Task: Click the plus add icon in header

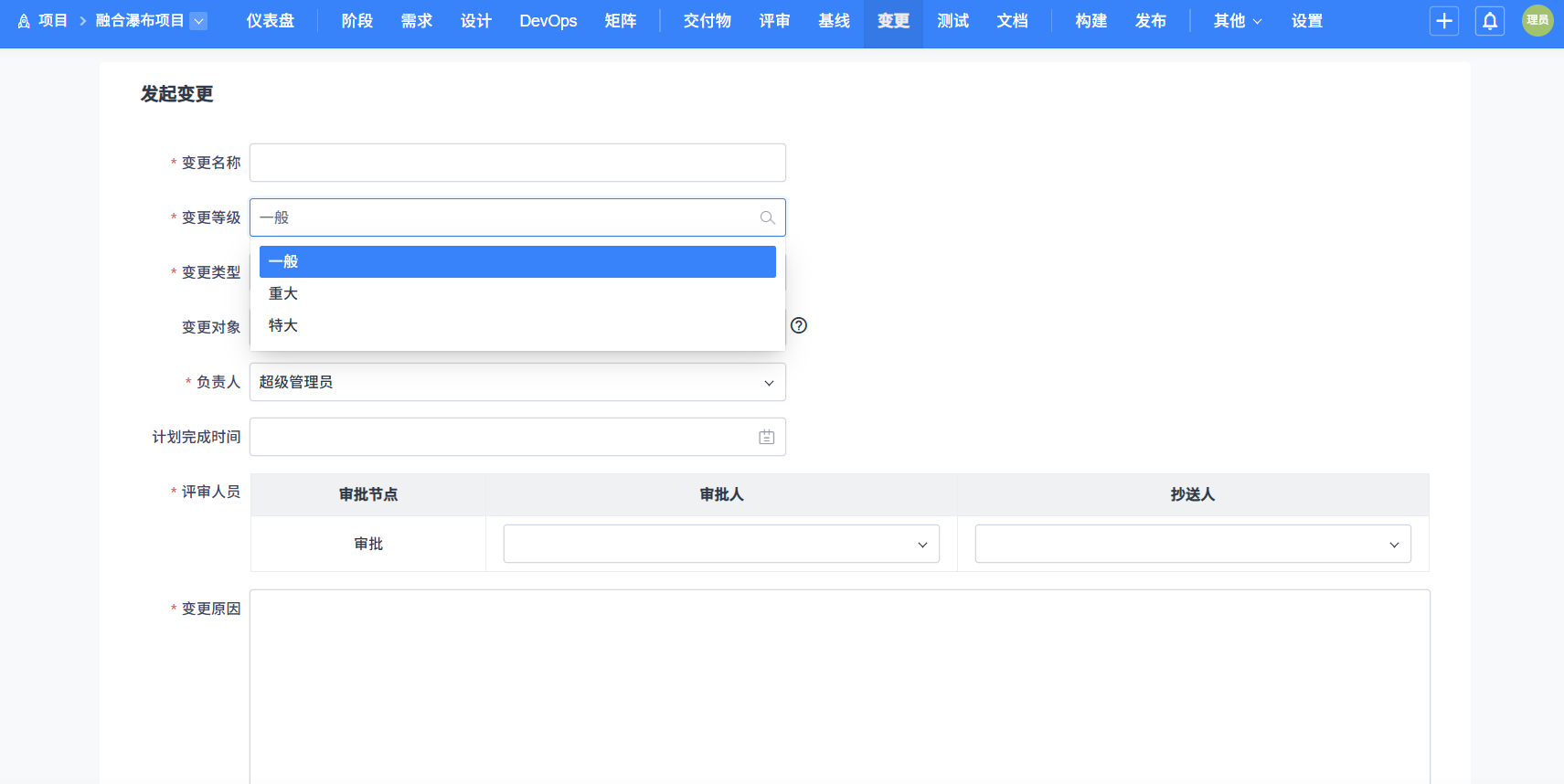Action: tap(1444, 21)
